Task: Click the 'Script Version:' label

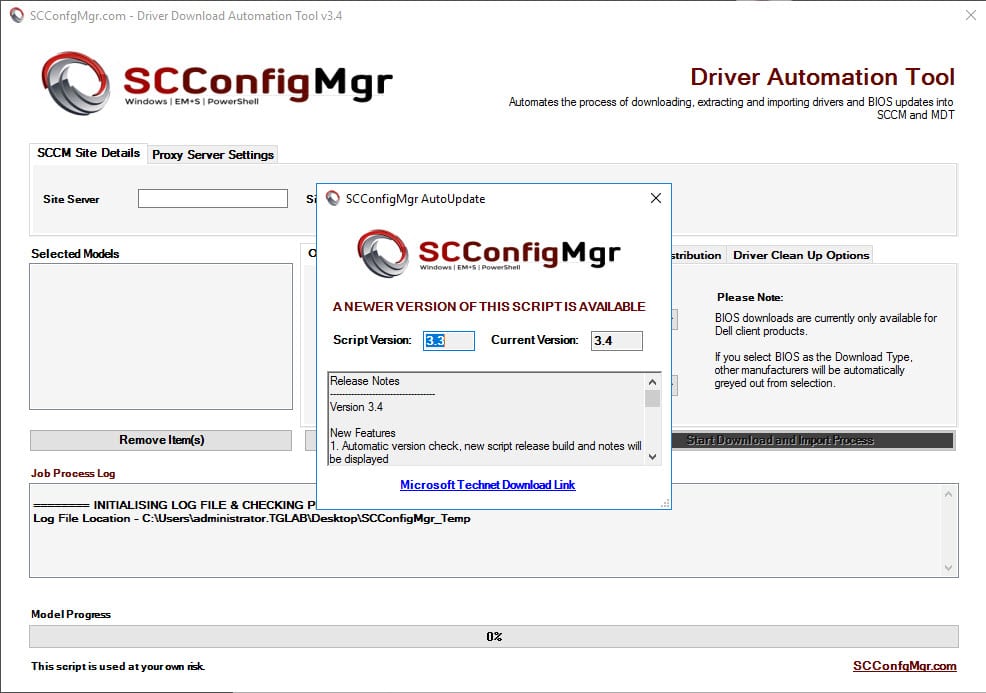Action: 372,340
